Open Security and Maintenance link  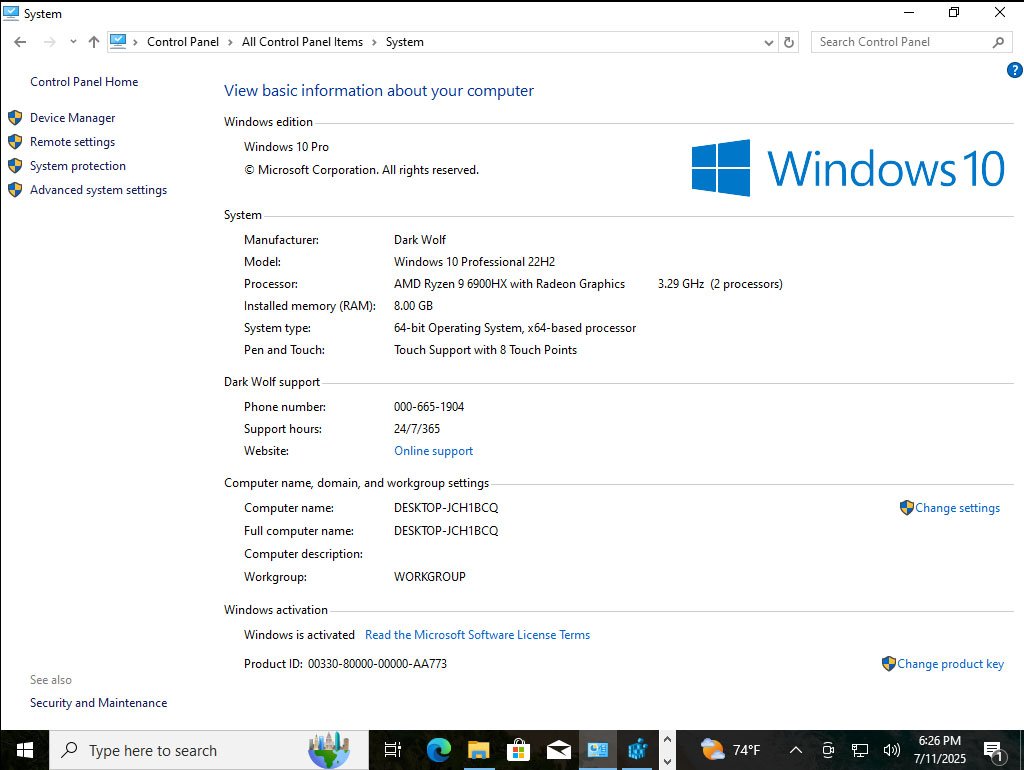[x=99, y=703]
